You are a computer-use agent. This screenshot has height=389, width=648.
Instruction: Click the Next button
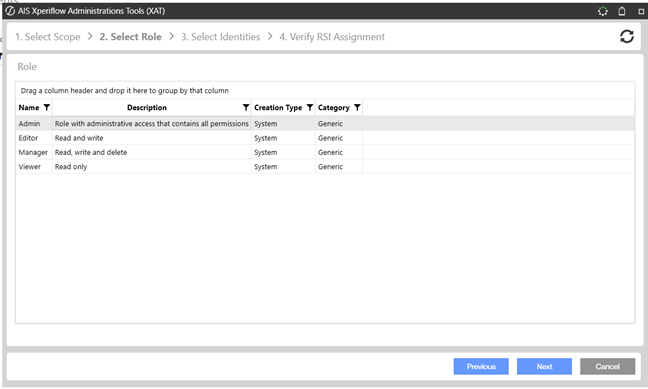(x=544, y=366)
